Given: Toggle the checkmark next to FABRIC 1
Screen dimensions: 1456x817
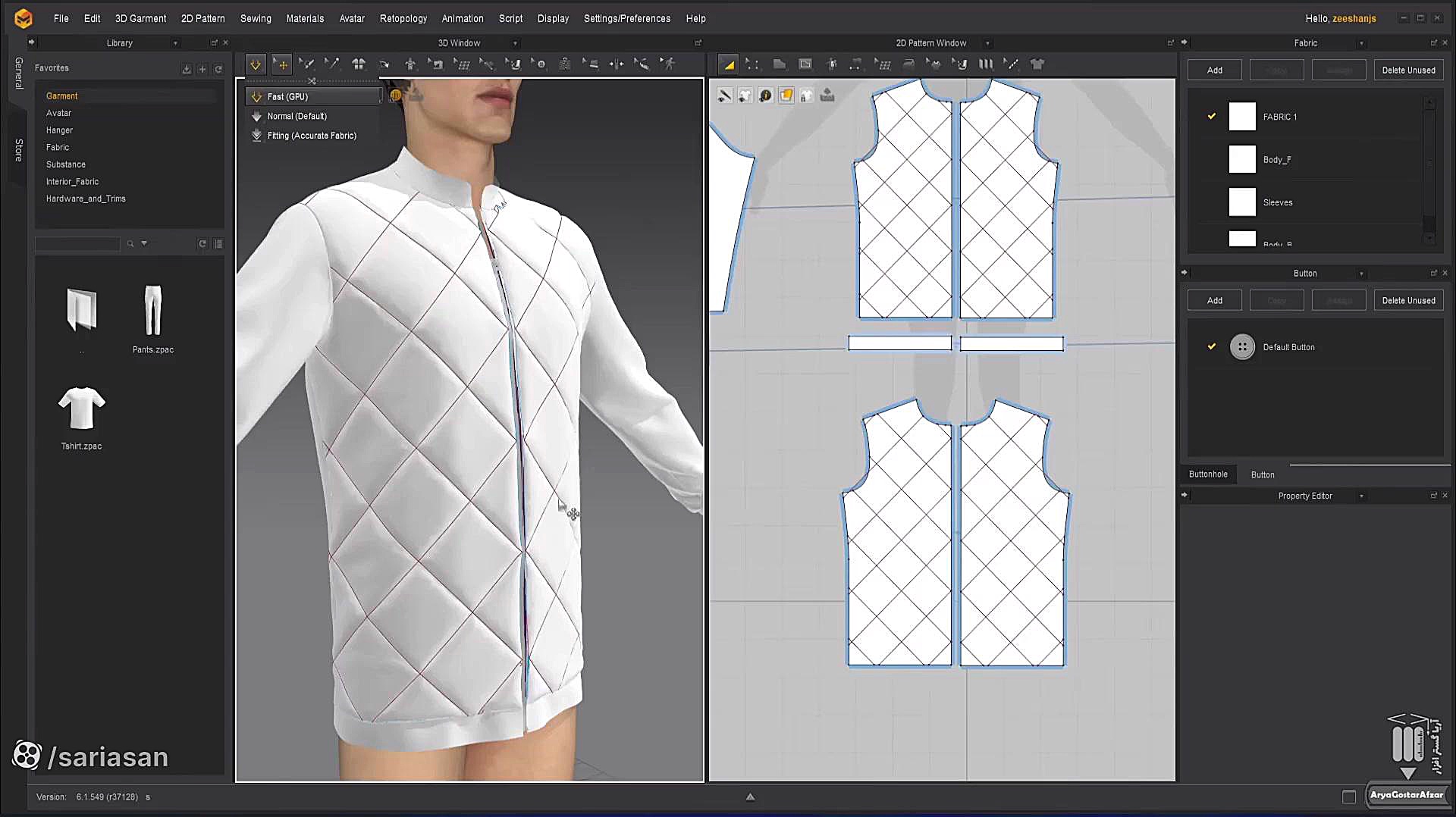Looking at the screenshot, I should coord(1211,117).
